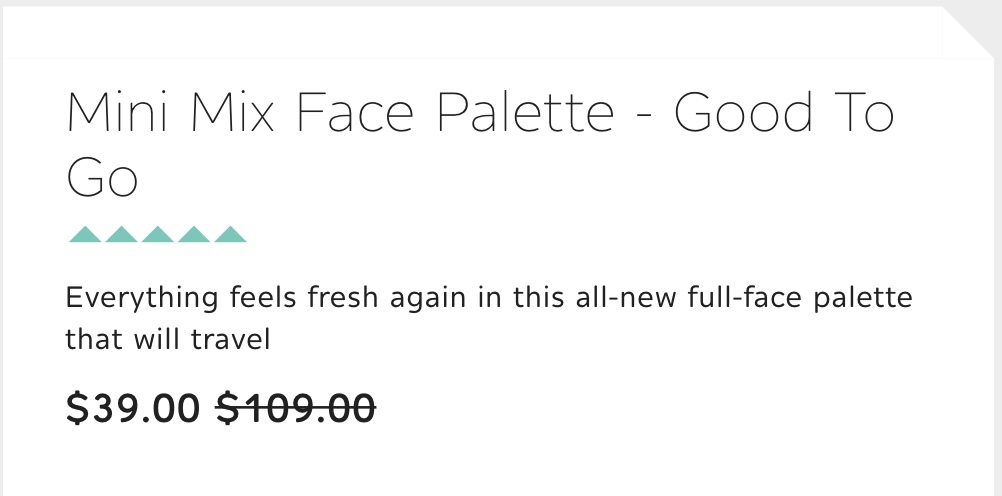
Task: Click the crossed-out $109.00 original price
Action: pyautogui.click(x=296, y=408)
